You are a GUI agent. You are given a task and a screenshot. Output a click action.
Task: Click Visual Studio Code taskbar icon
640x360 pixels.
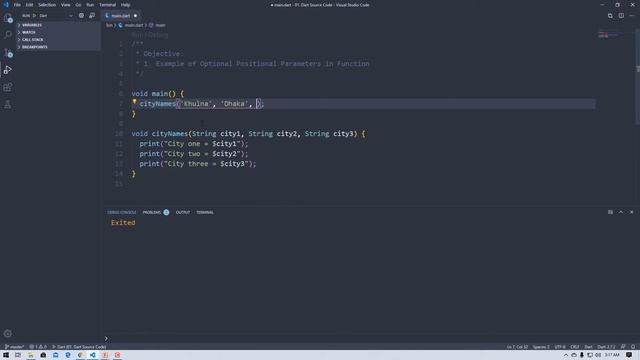tap(93, 355)
